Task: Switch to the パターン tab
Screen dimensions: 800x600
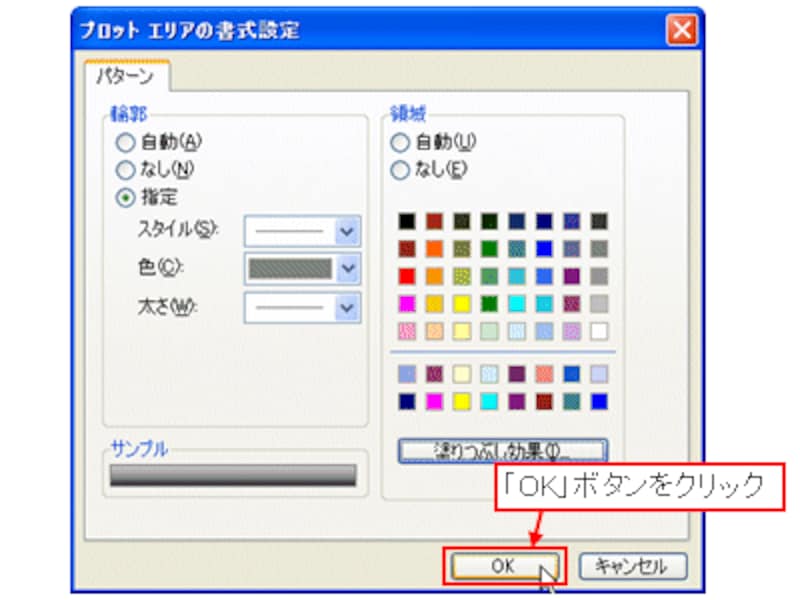Action: [x=125, y=76]
